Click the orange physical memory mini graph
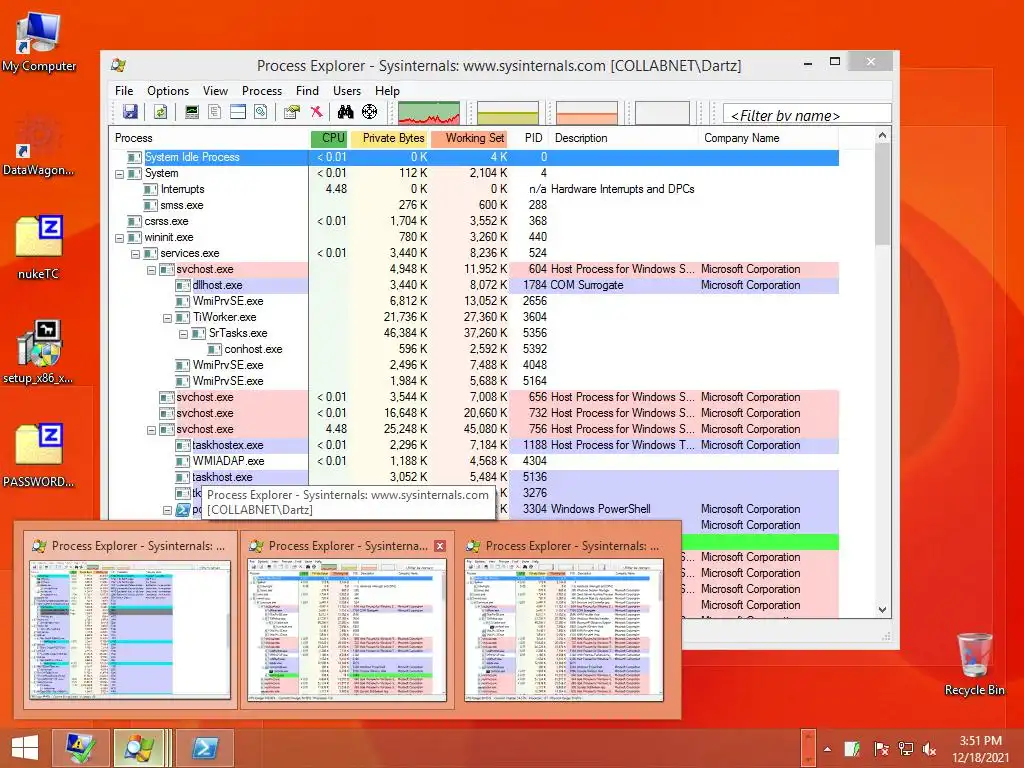Image resolution: width=1024 pixels, height=768 pixels. point(586,113)
